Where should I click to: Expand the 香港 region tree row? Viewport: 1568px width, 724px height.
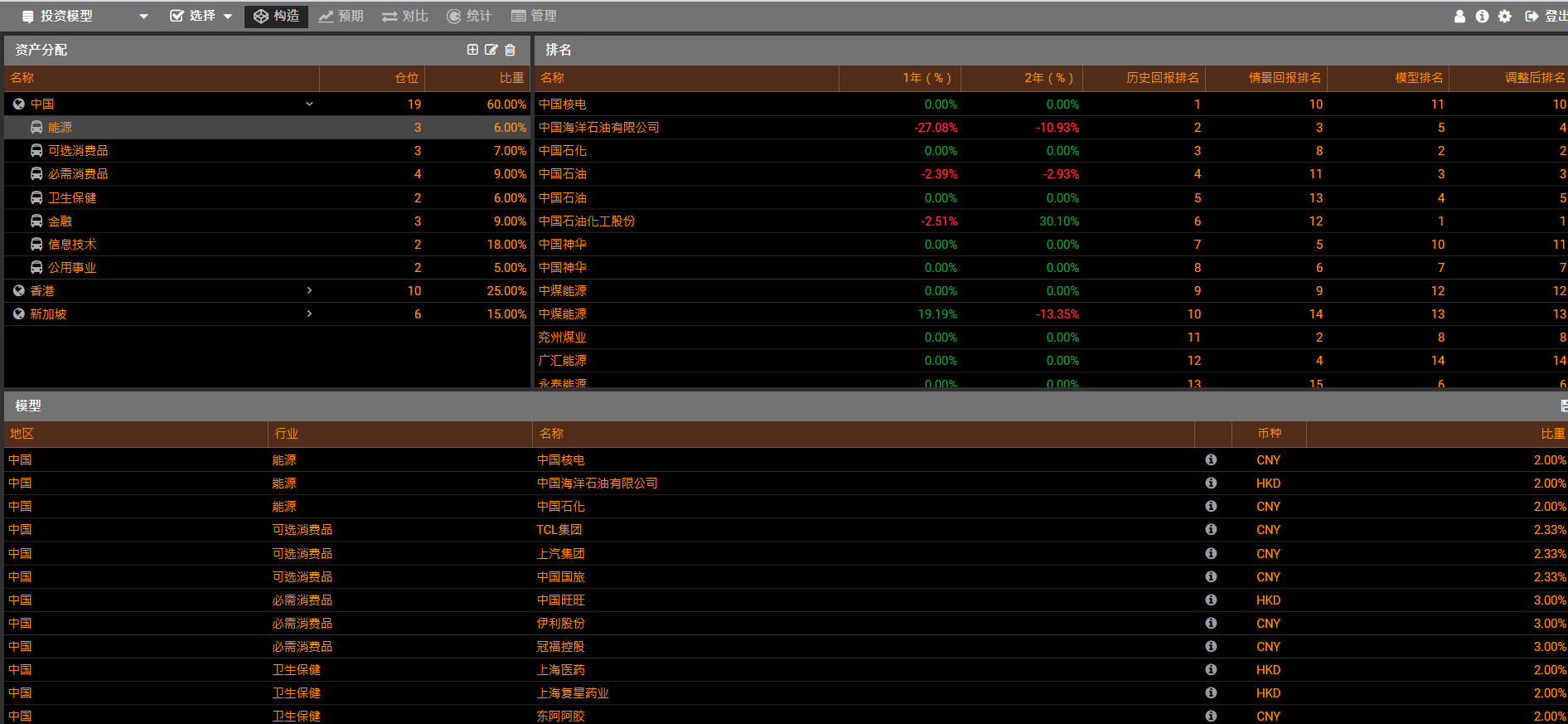point(309,290)
